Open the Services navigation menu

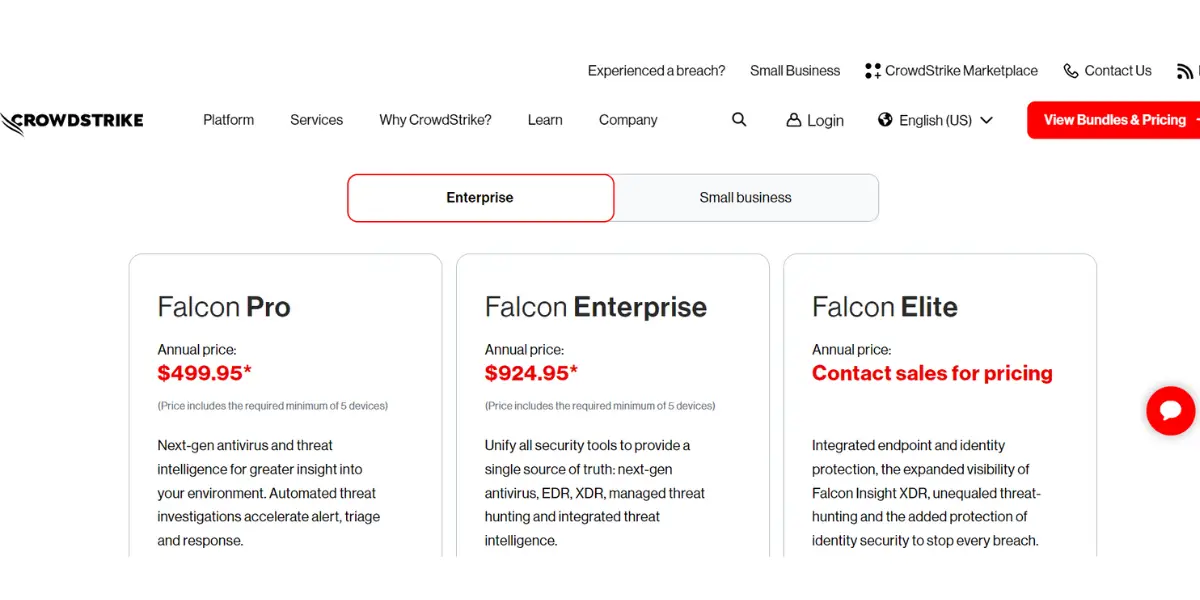coord(316,120)
